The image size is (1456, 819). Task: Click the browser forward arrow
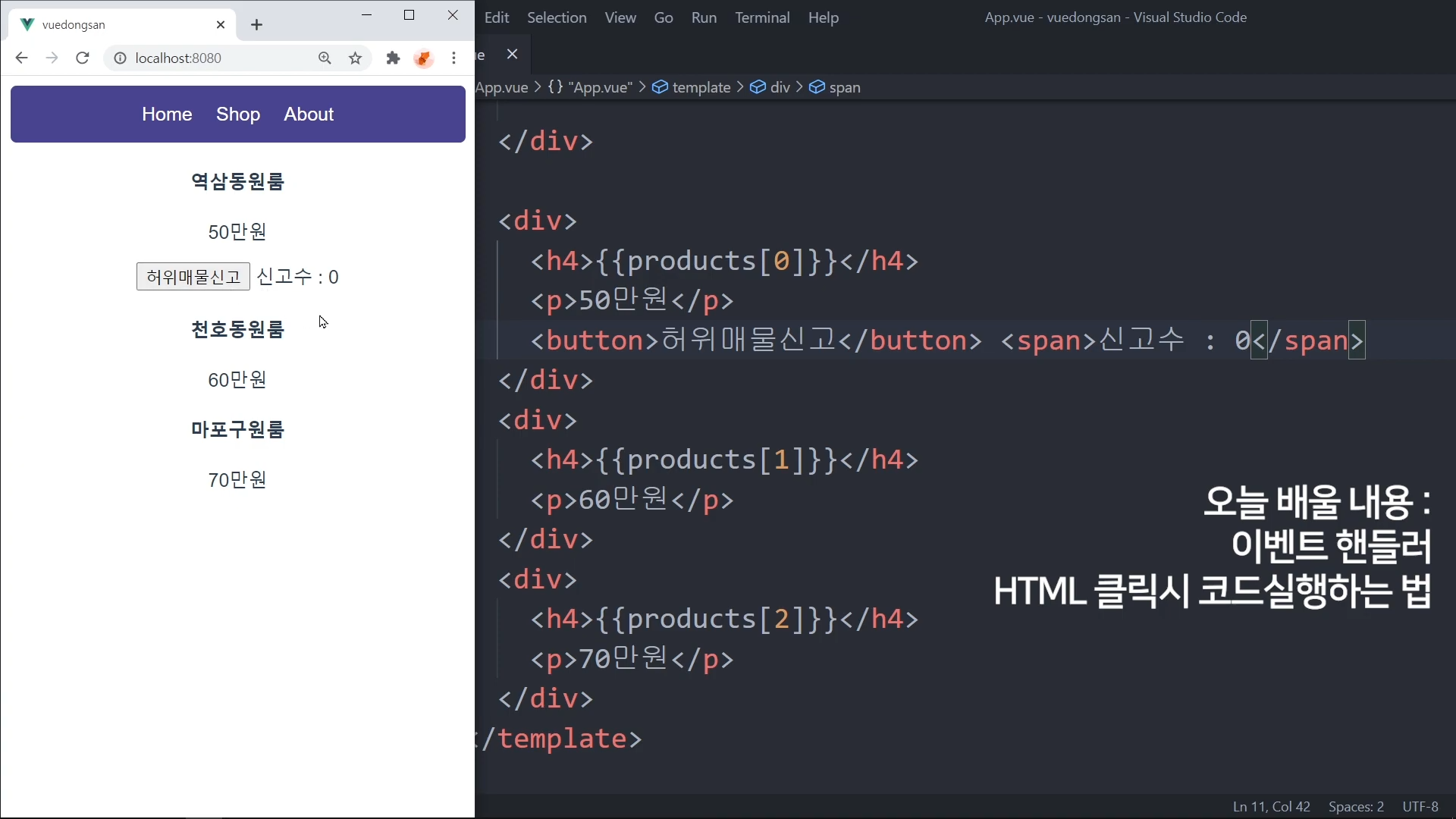52,58
